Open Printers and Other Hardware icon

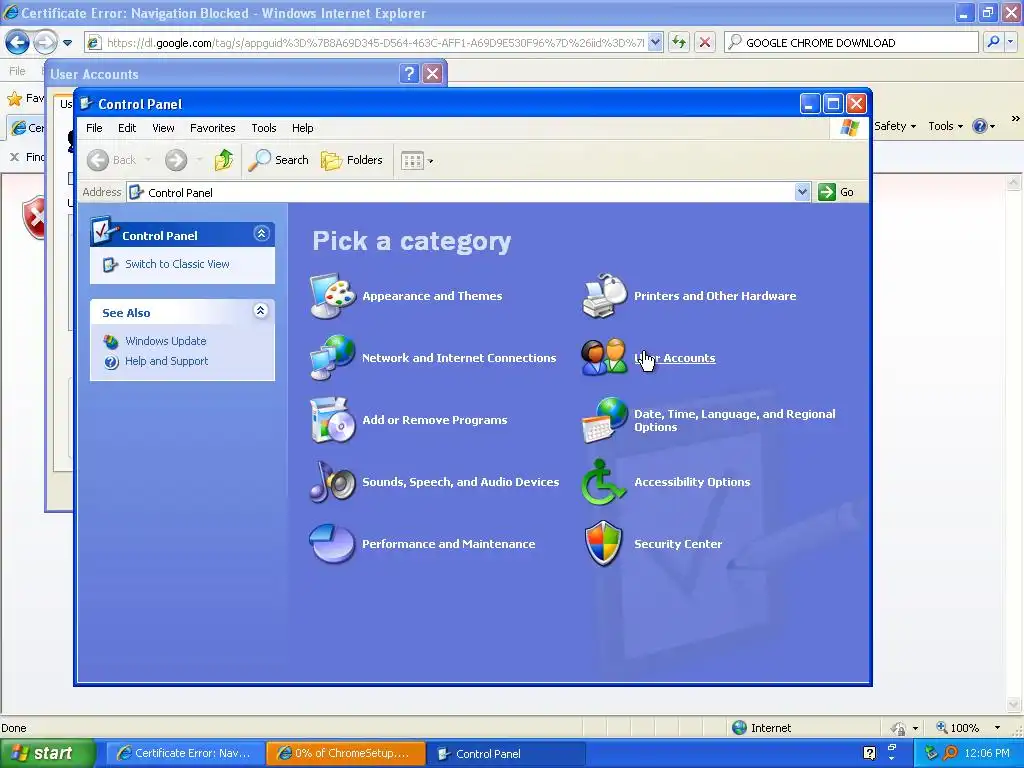(604, 296)
